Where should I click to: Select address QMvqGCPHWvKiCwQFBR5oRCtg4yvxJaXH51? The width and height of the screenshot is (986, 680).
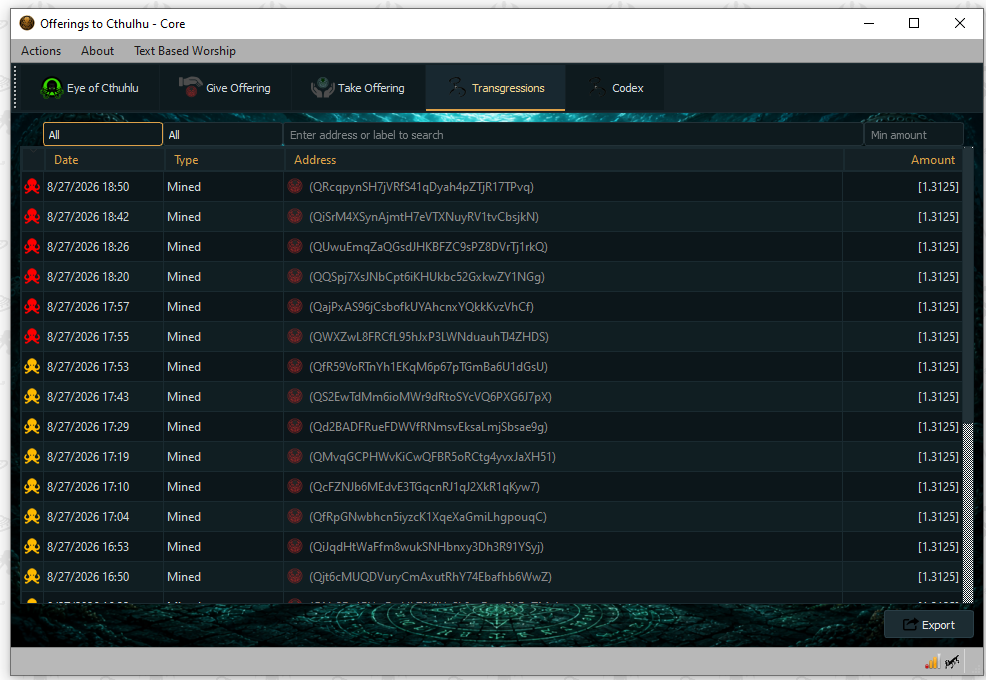(x=432, y=457)
